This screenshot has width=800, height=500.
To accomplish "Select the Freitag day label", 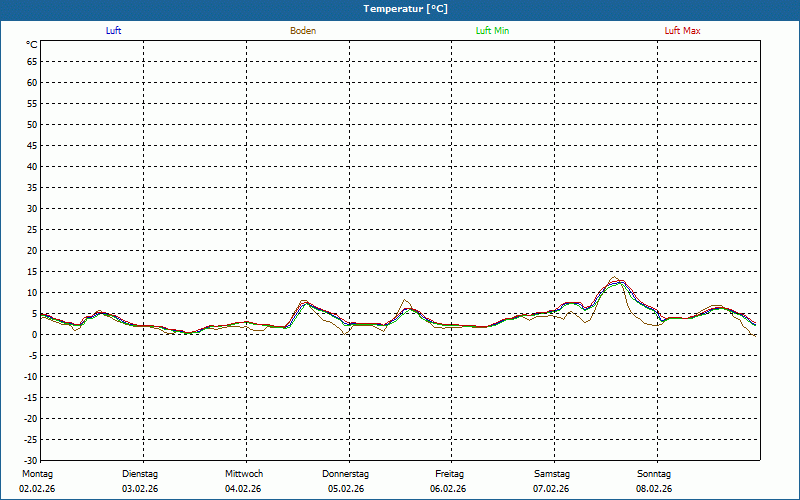I will pos(449,474).
